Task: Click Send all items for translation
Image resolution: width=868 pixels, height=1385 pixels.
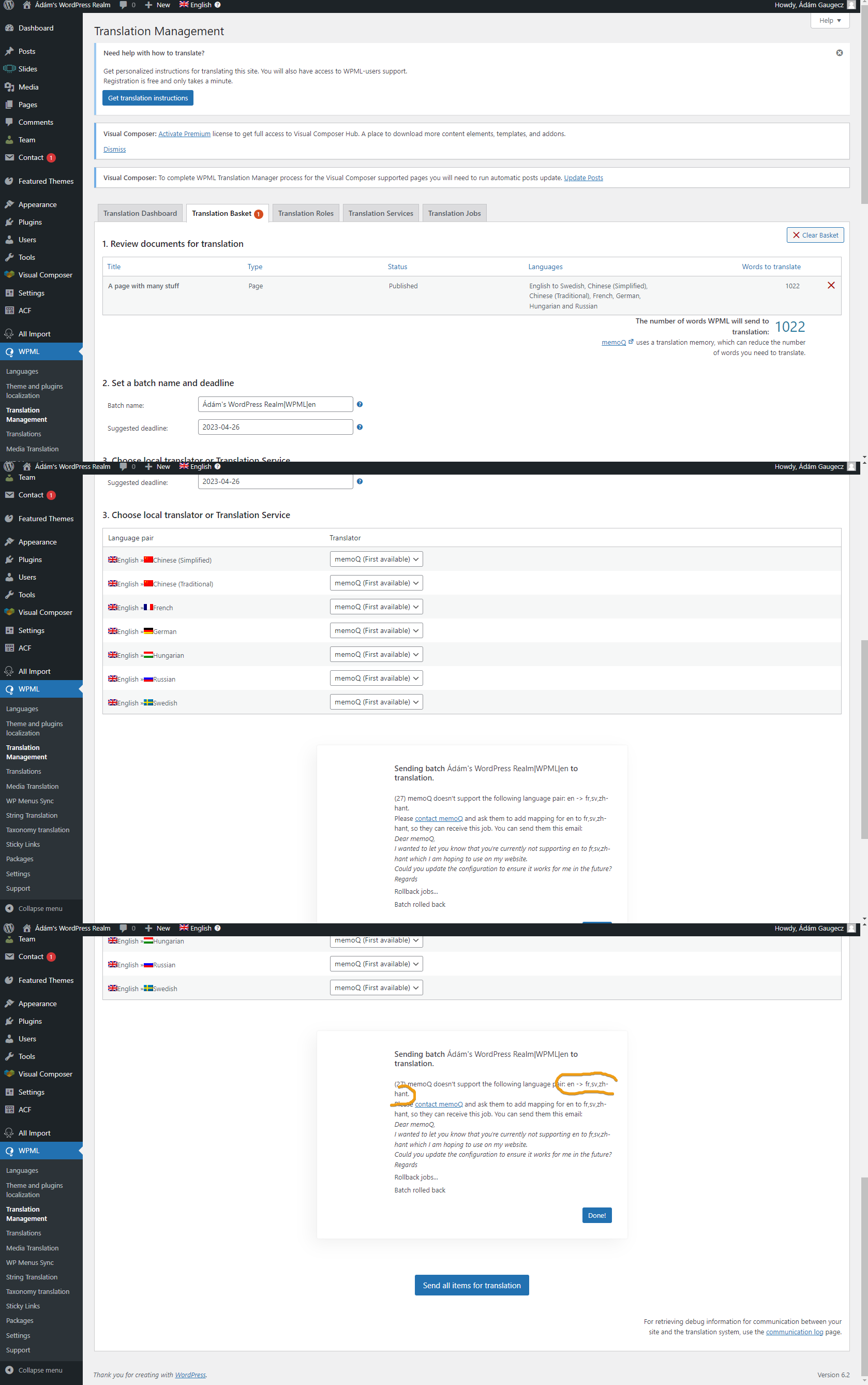Action: tap(472, 1286)
